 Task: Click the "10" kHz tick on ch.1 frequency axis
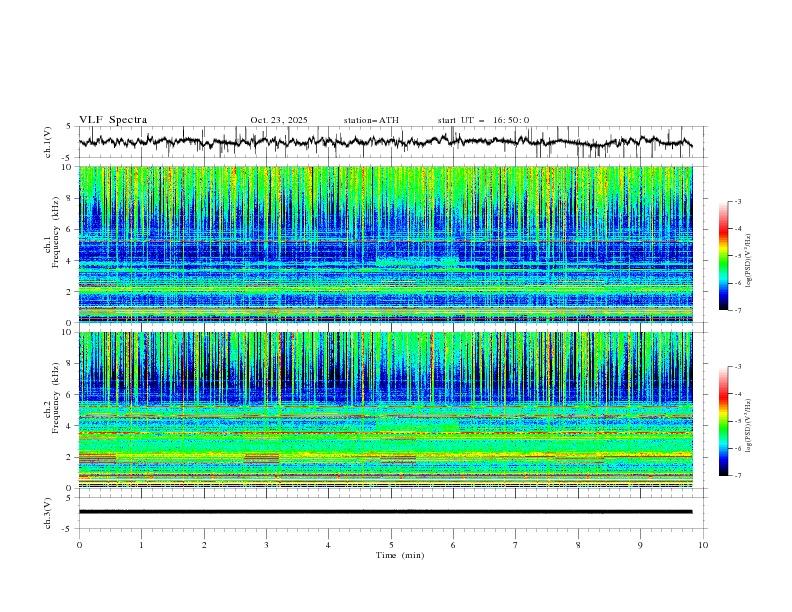click(x=69, y=167)
